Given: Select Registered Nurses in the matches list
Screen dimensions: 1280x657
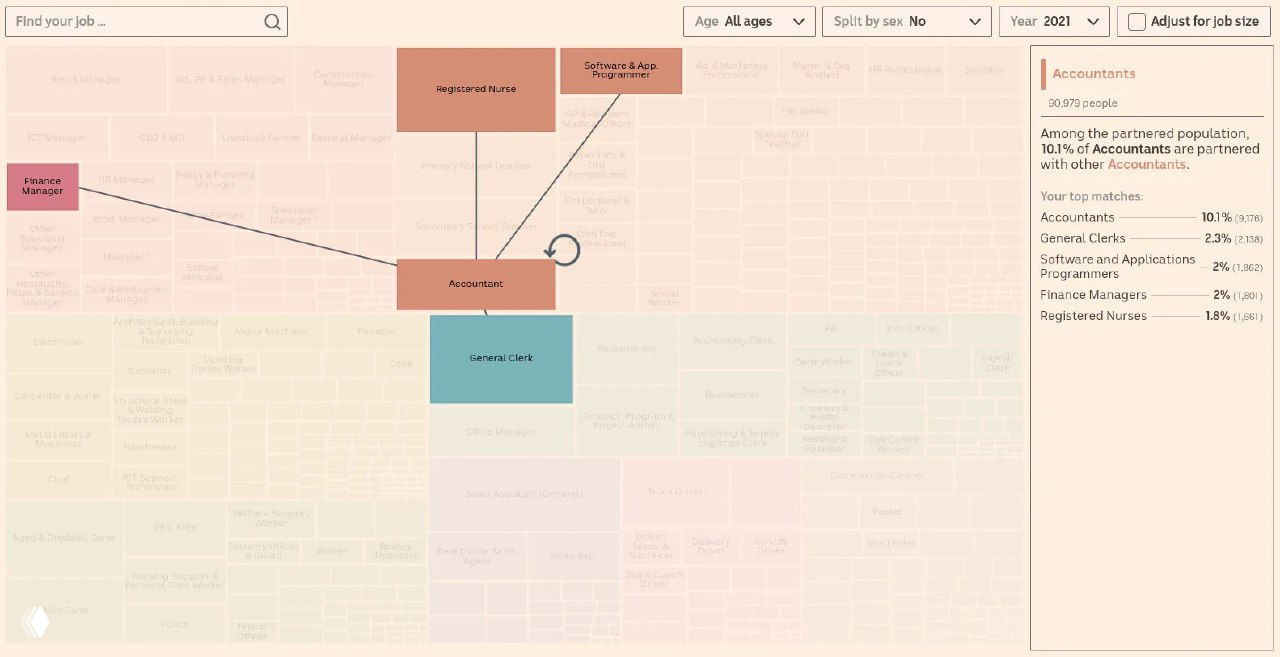Looking at the screenshot, I should pos(1095,316).
